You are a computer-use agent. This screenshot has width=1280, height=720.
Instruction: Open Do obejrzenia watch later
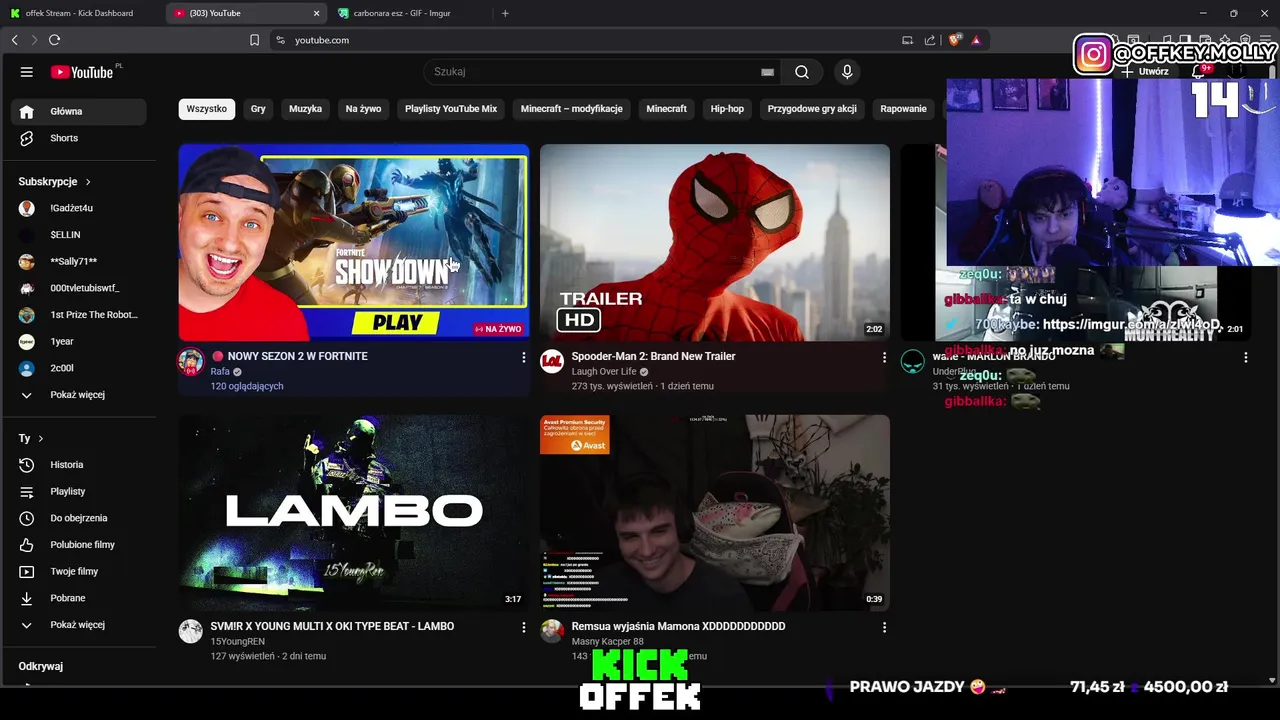(78, 518)
